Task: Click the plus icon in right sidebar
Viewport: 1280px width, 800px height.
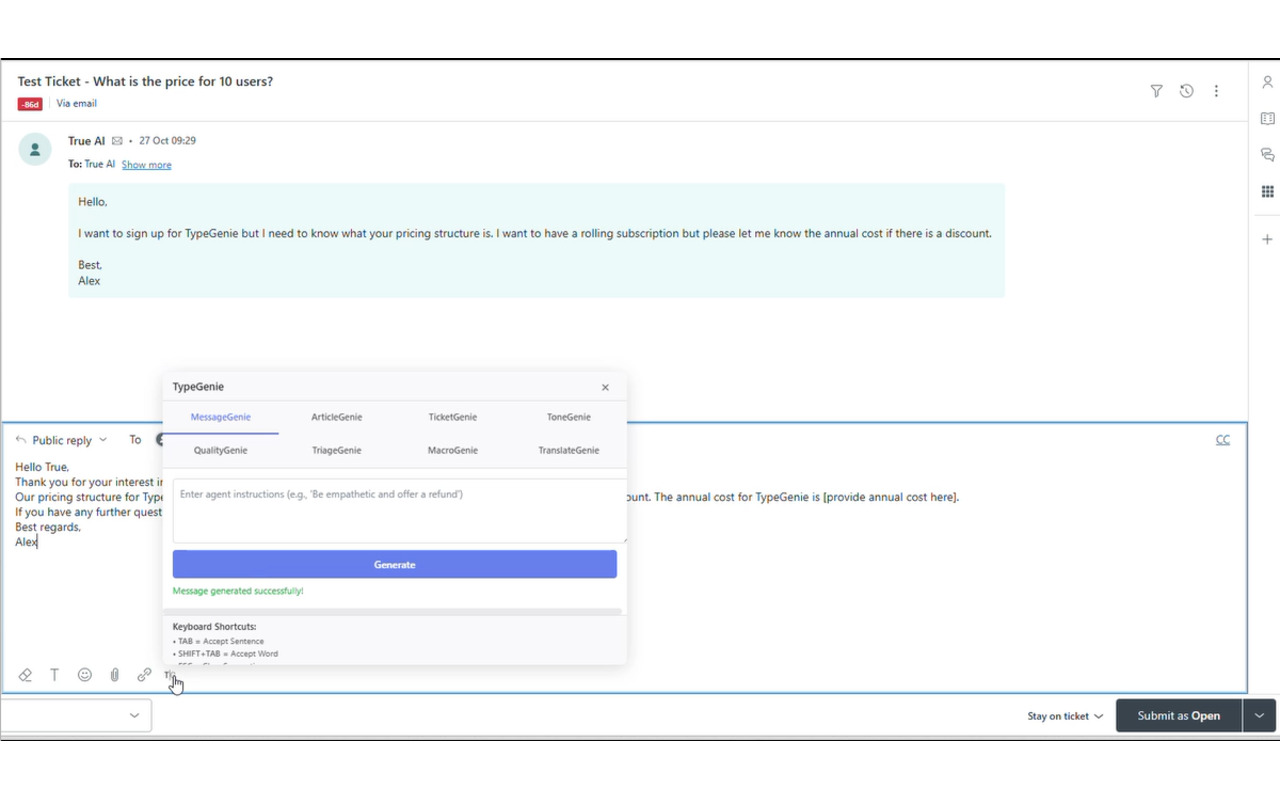Action: click(1267, 239)
